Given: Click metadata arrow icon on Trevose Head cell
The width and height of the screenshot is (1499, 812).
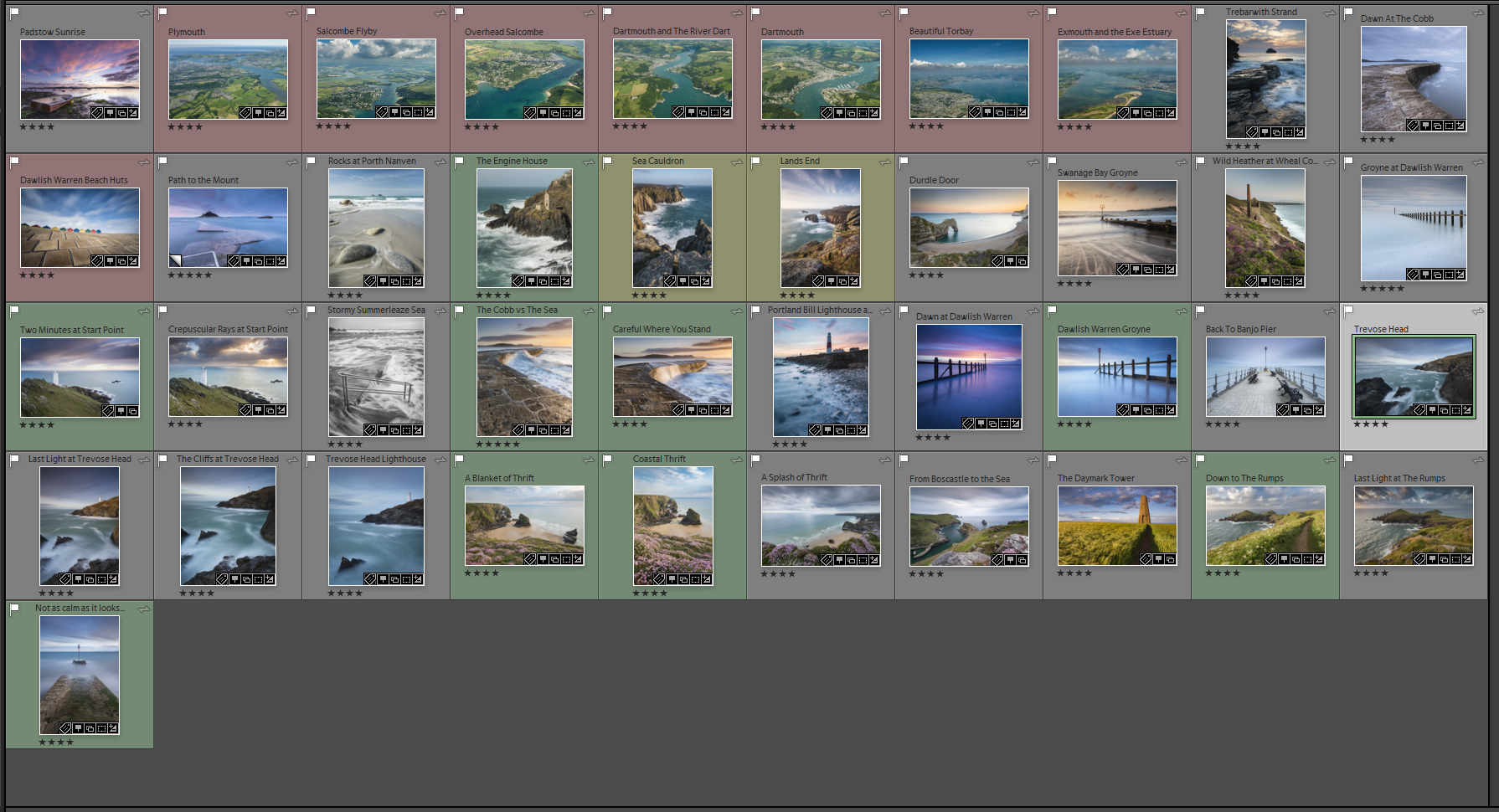Looking at the screenshot, I should 1478,311.
